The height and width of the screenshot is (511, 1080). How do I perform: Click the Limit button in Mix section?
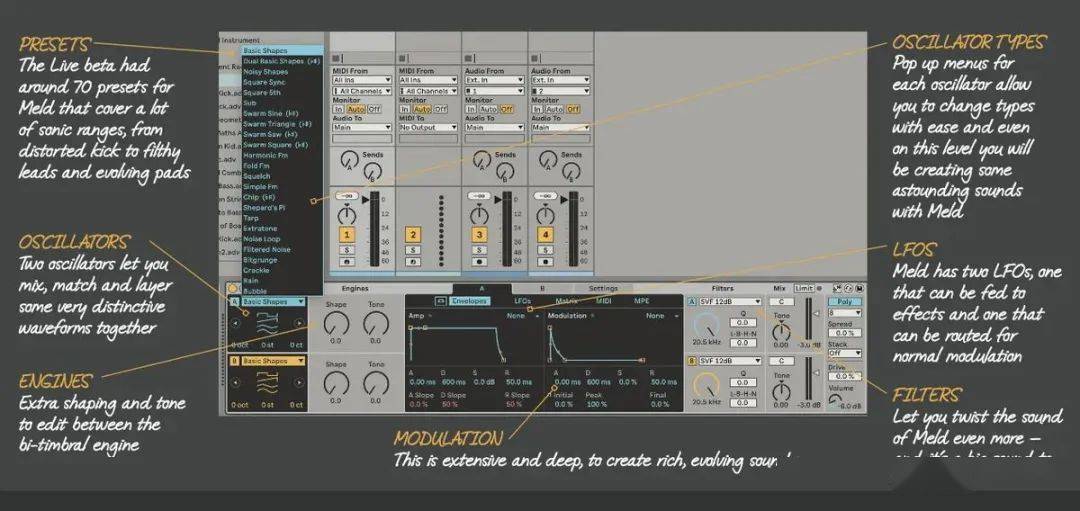coord(803,289)
